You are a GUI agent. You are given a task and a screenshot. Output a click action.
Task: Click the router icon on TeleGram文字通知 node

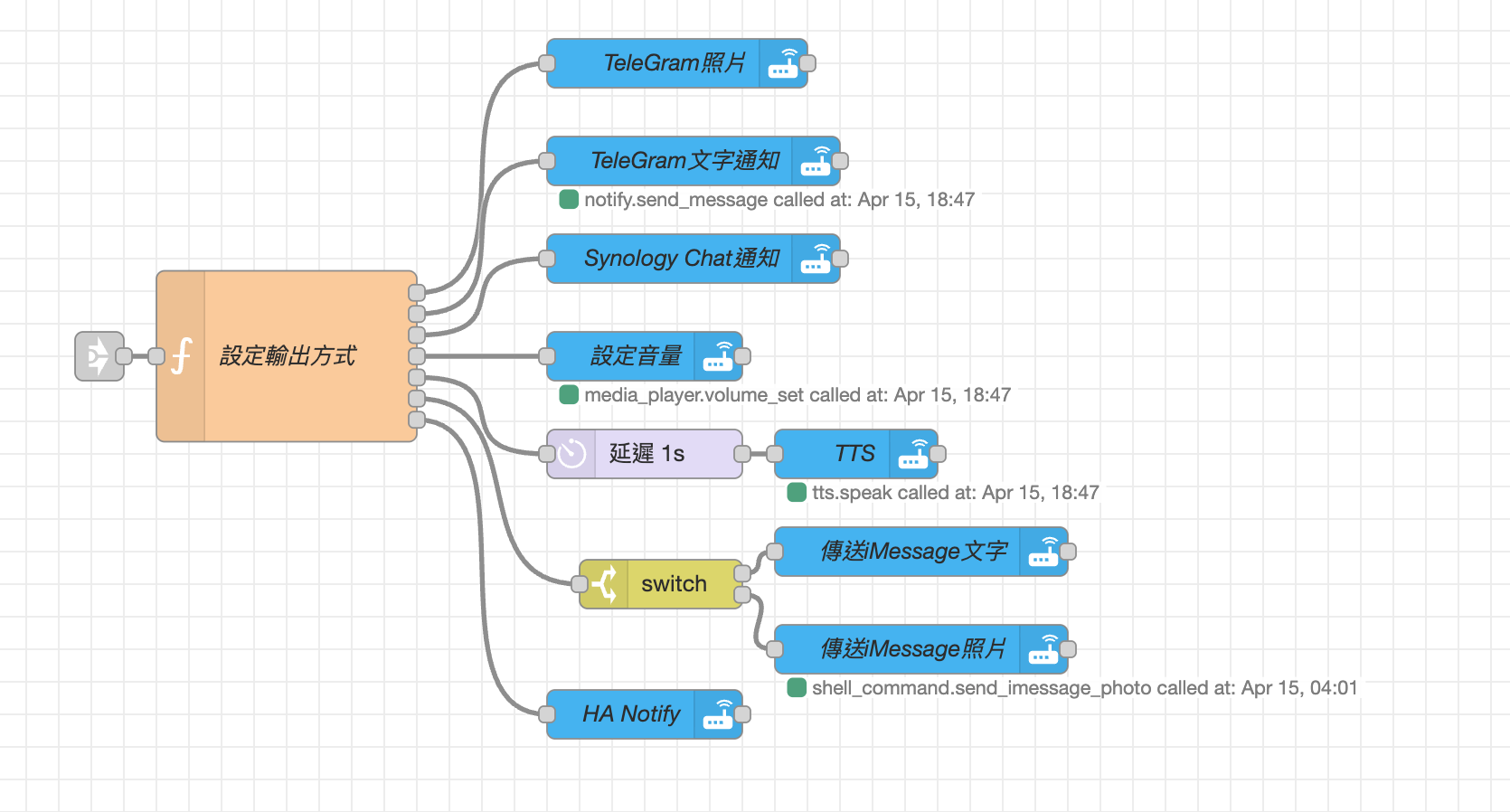tap(815, 161)
